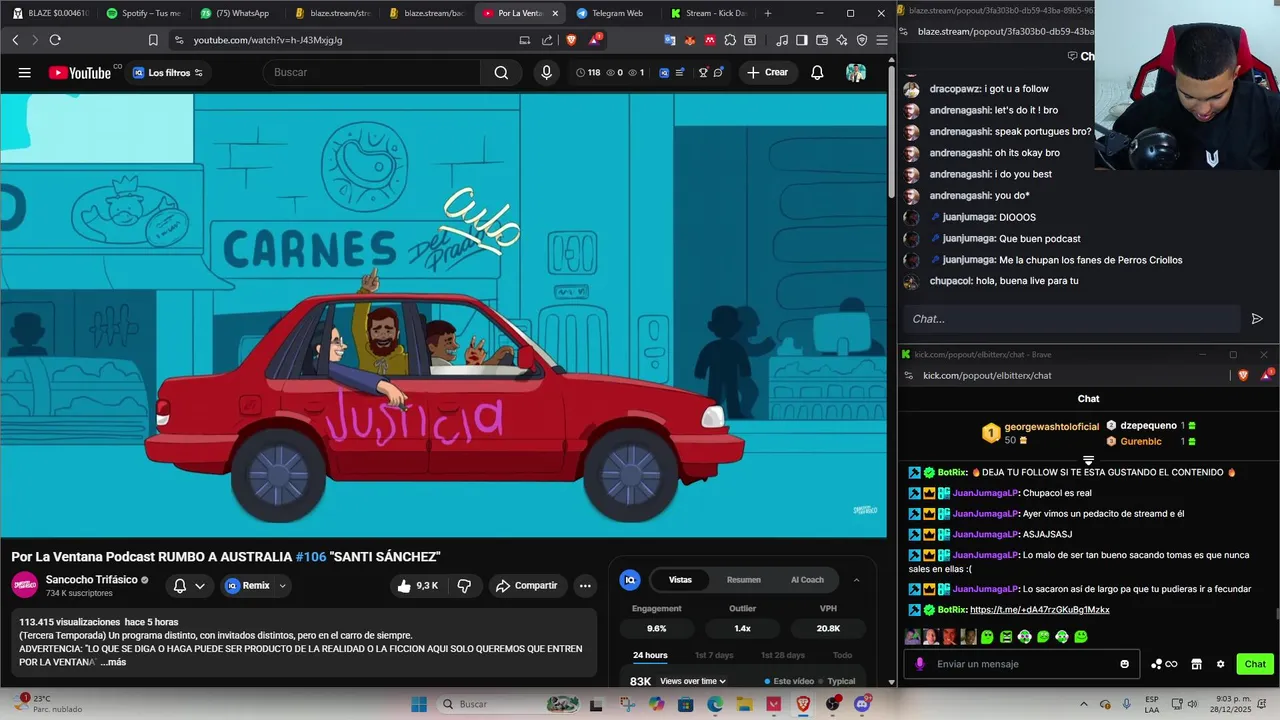This screenshot has width=1280, height=720.
Task: Open the Extensions puzzle icon
Action: point(730,40)
